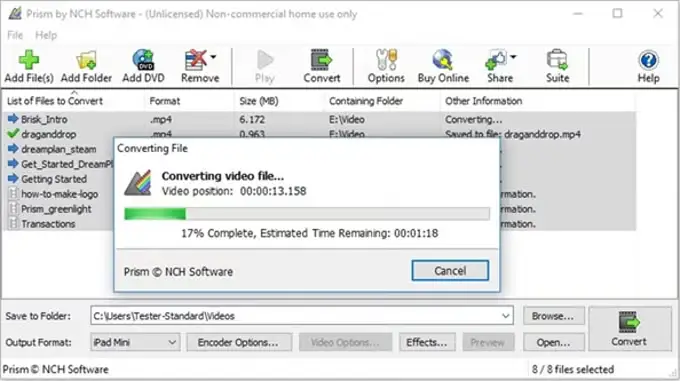680x381 pixels.
Task: Sort by Format column header
Action: tap(190, 101)
